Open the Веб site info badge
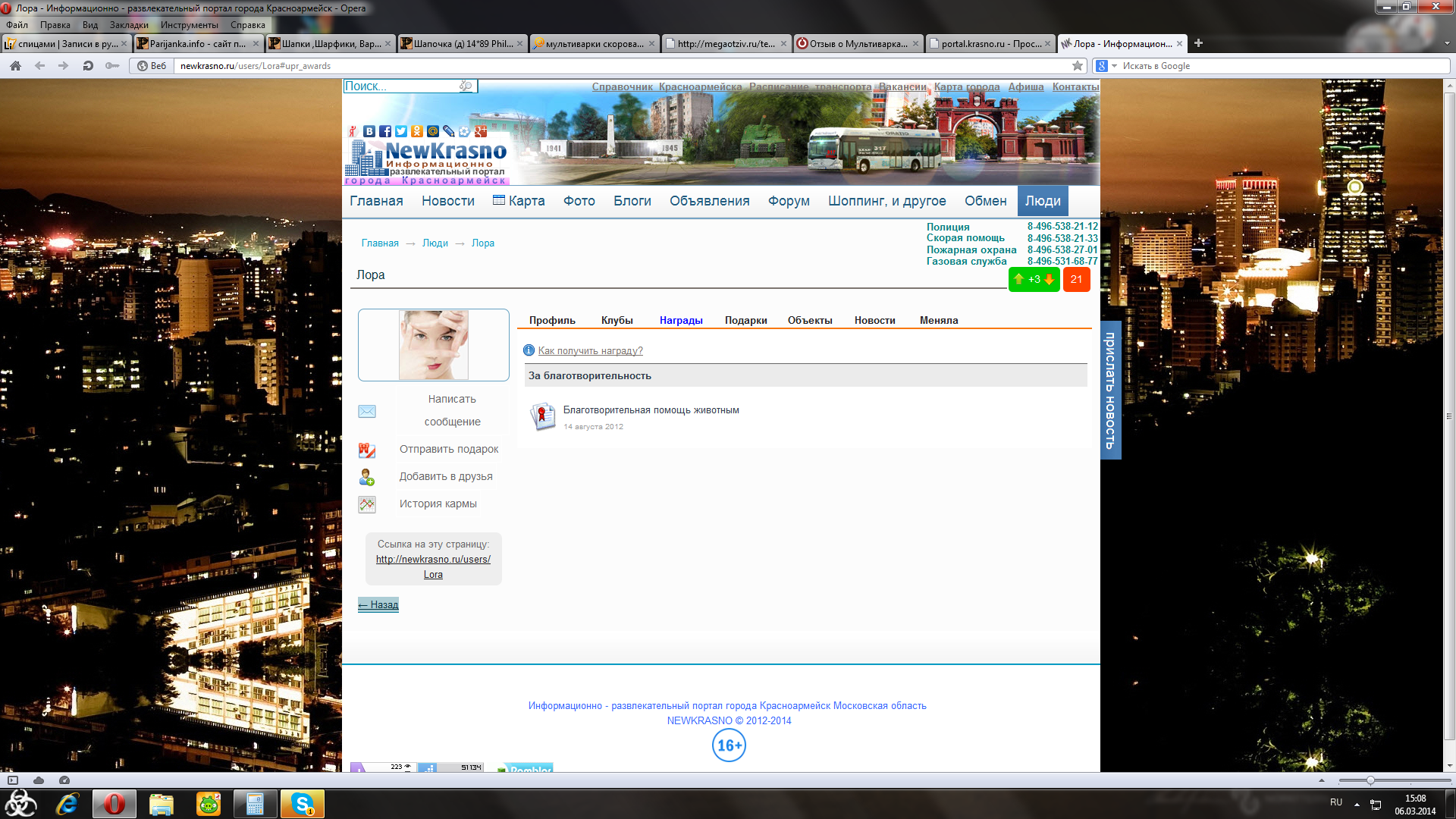 pyautogui.click(x=152, y=66)
